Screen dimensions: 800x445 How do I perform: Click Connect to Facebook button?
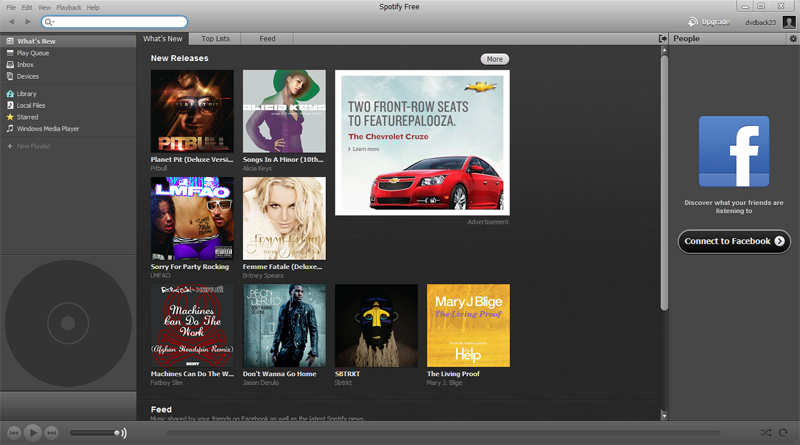tap(734, 241)
